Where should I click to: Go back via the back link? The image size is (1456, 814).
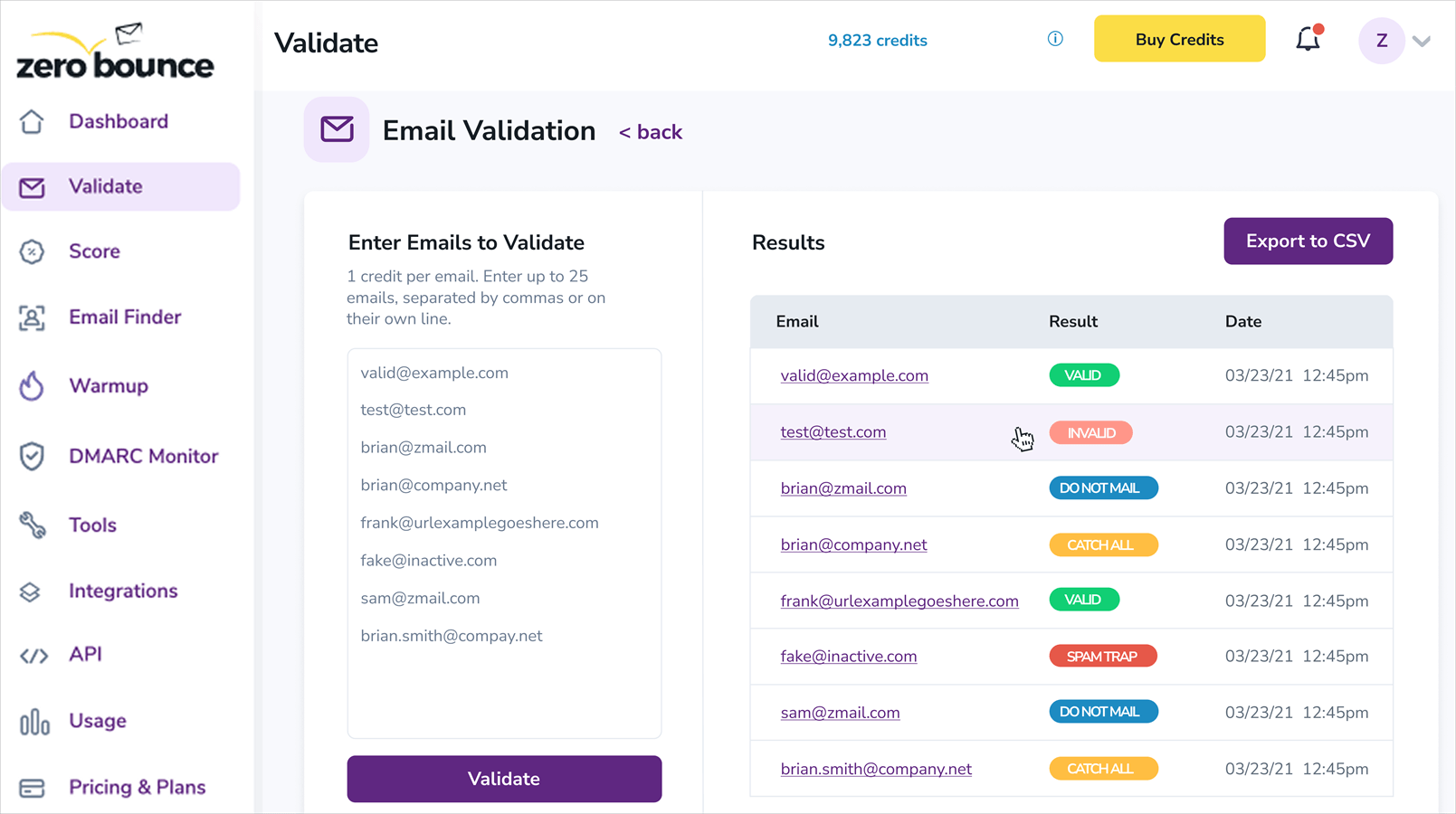(x=651, y=132)
